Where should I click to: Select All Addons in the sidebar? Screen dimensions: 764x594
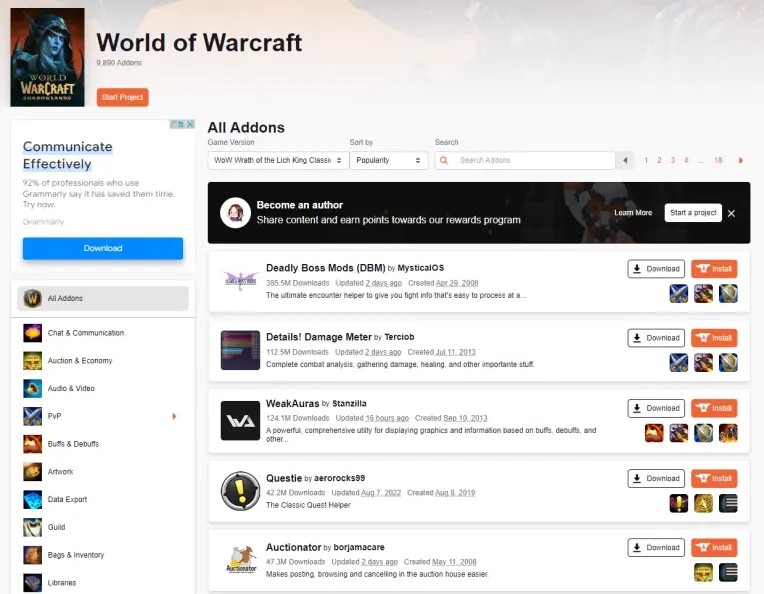pyautogui.click(x=103, y=298)
